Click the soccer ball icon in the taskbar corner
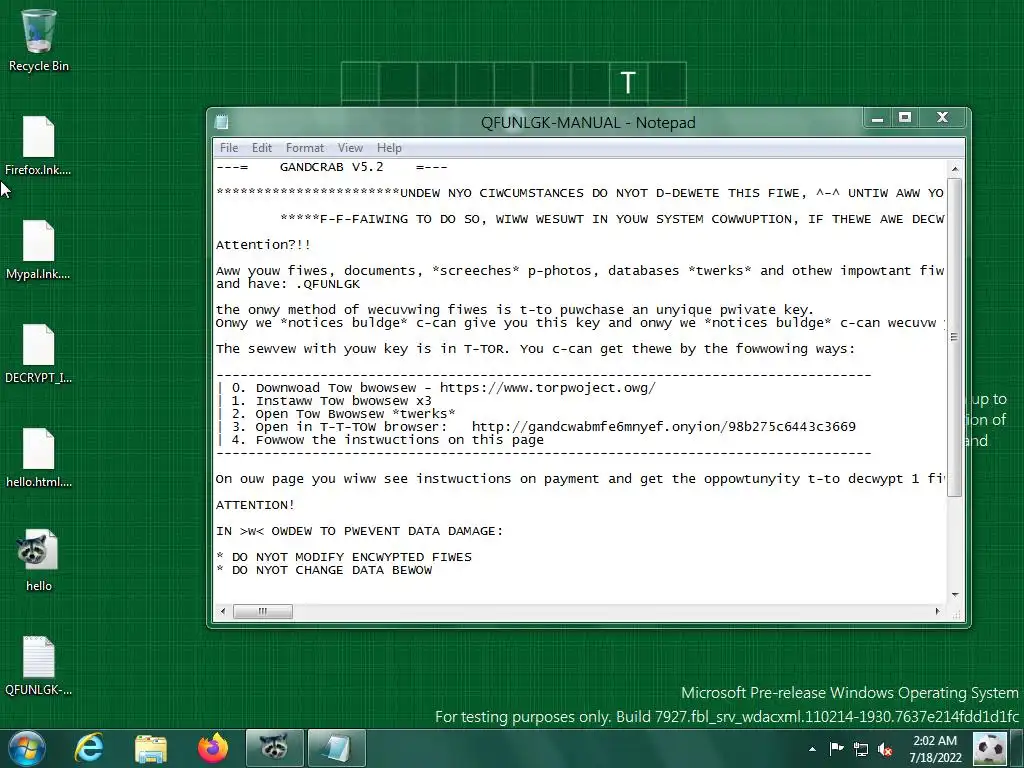Image resolution: width=1024 pixels, height=768 pixels. tap(990, 748)
